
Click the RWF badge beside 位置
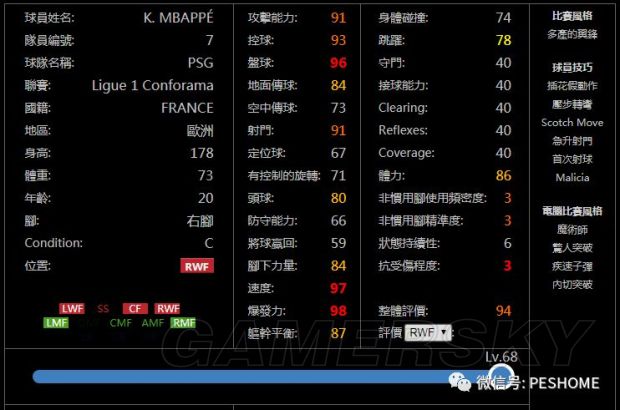197,266
